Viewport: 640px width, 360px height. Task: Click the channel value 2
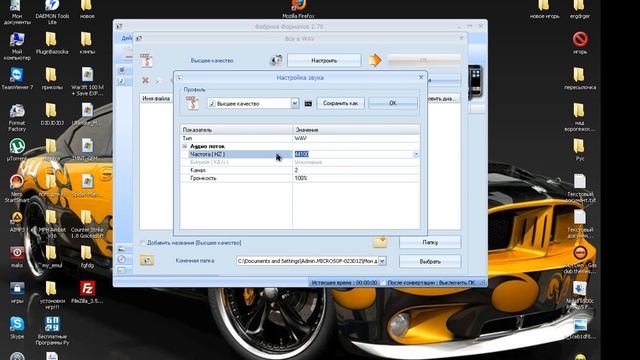[296, 170]
